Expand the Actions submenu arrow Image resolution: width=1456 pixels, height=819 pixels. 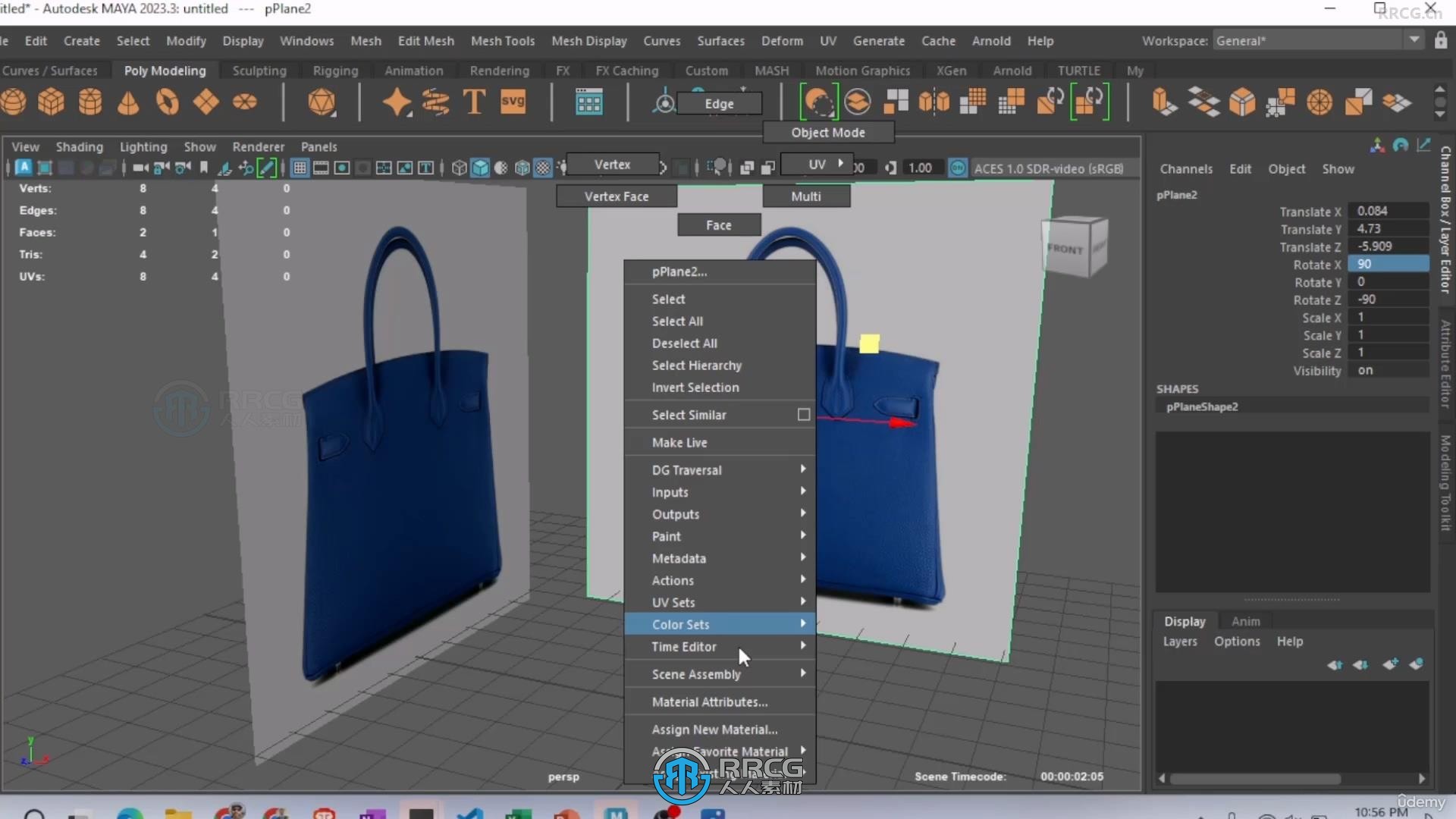pos(803,580)
